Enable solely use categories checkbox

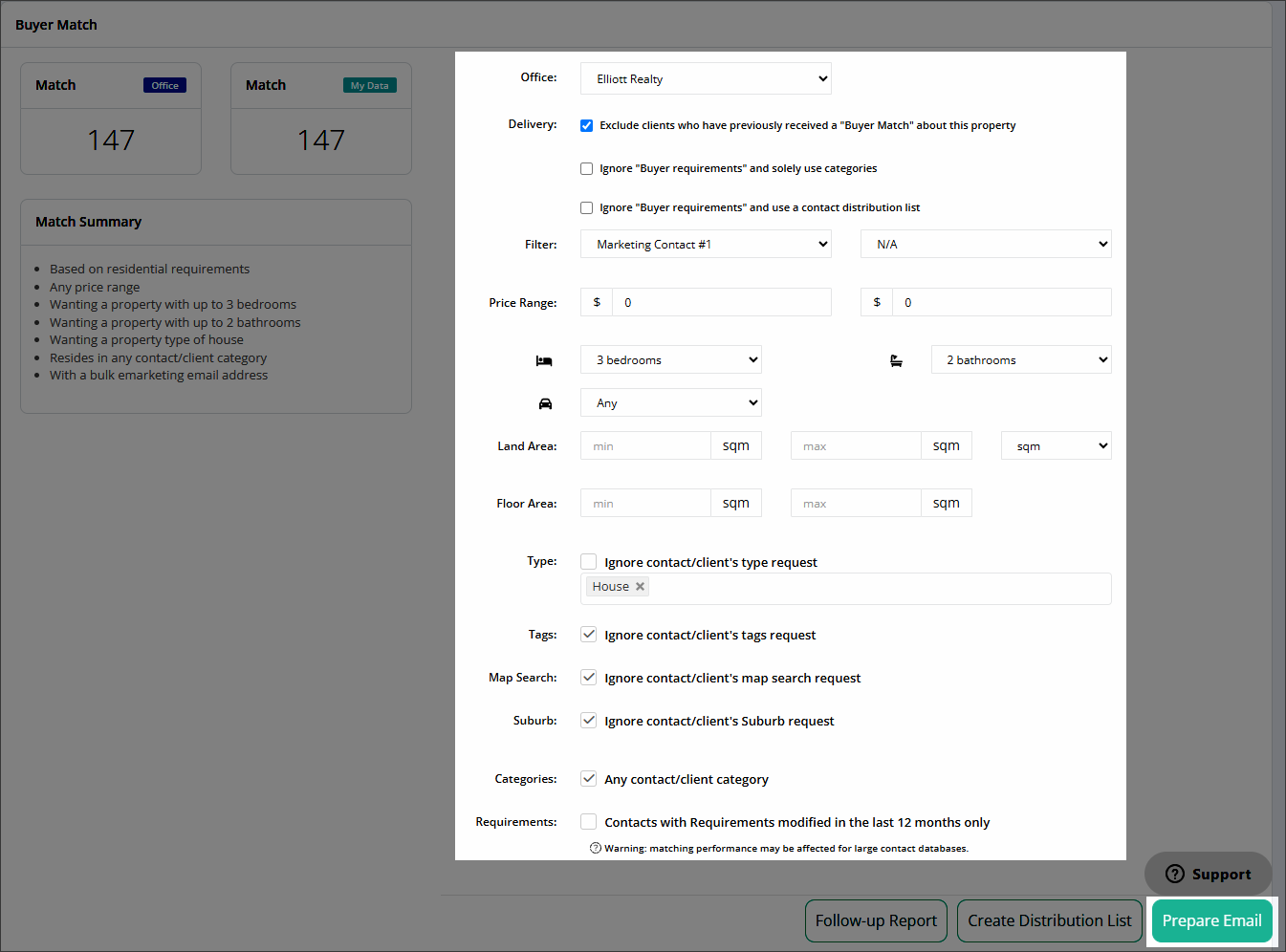click(586, 168)
